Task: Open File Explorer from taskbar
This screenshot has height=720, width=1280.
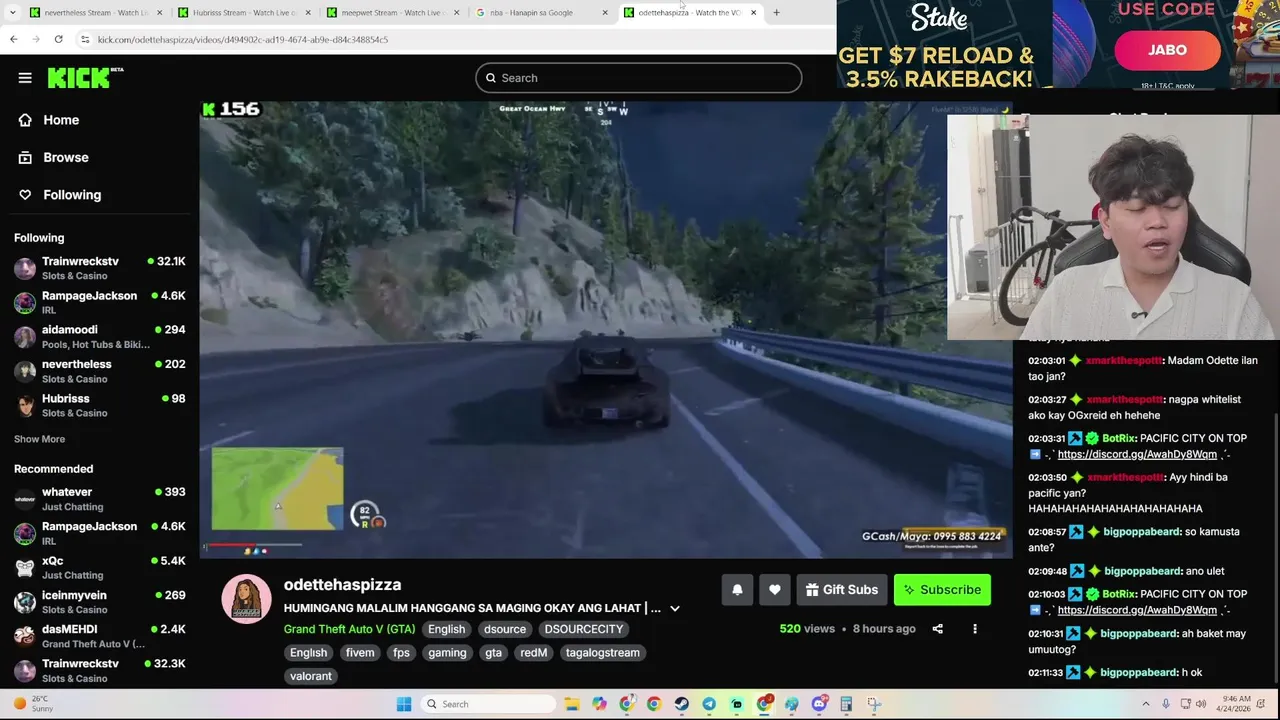Action: [x=571, y=704]
